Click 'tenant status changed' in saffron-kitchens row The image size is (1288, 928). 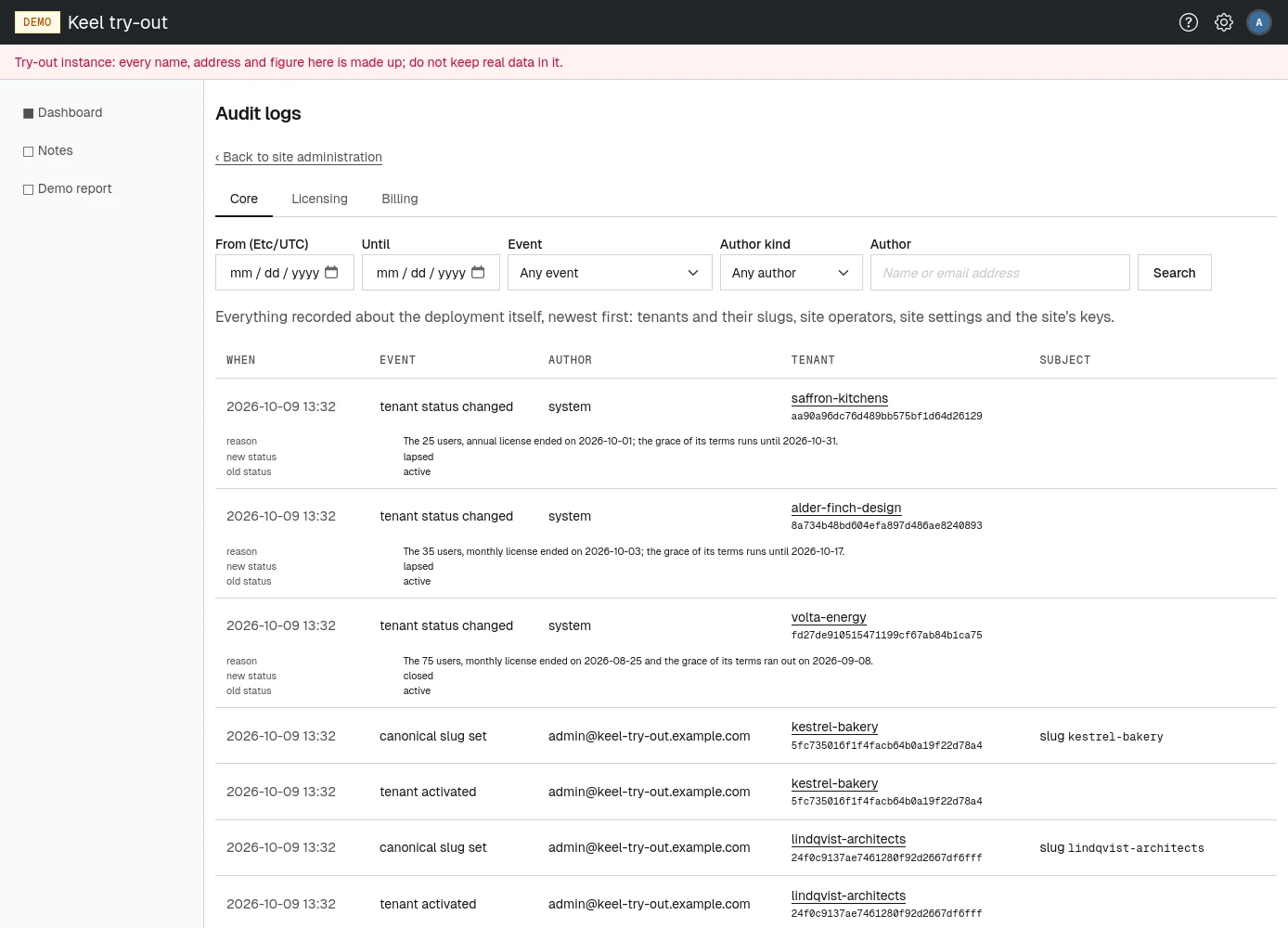click(x=446, y=406)
